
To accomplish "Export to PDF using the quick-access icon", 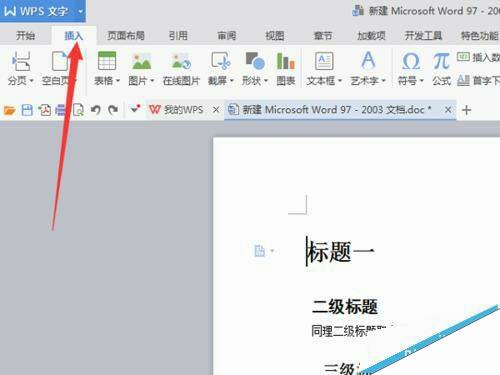I will [x=45, y=110].
